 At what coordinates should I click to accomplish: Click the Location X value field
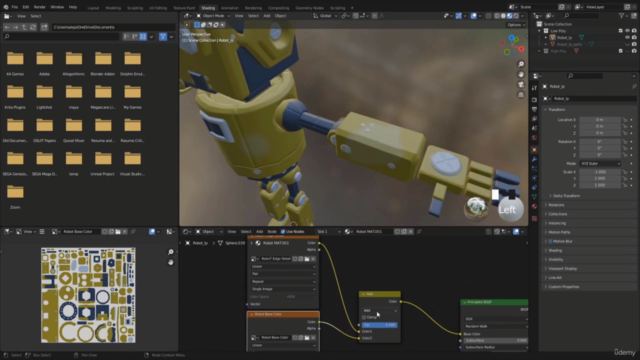tap(600, 120)
